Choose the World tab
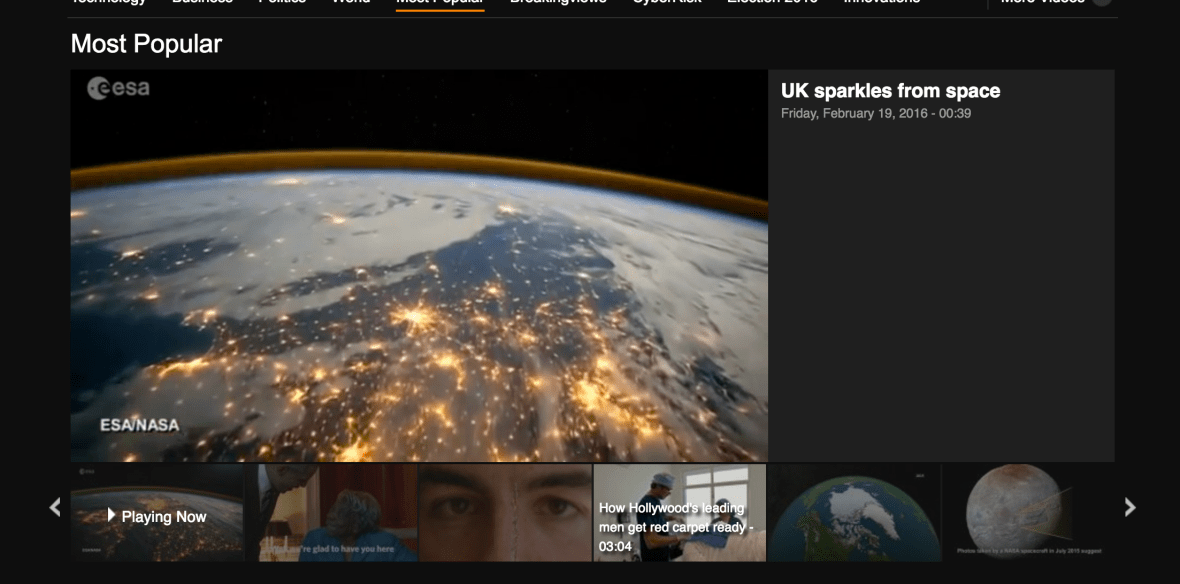 point(351,2)
